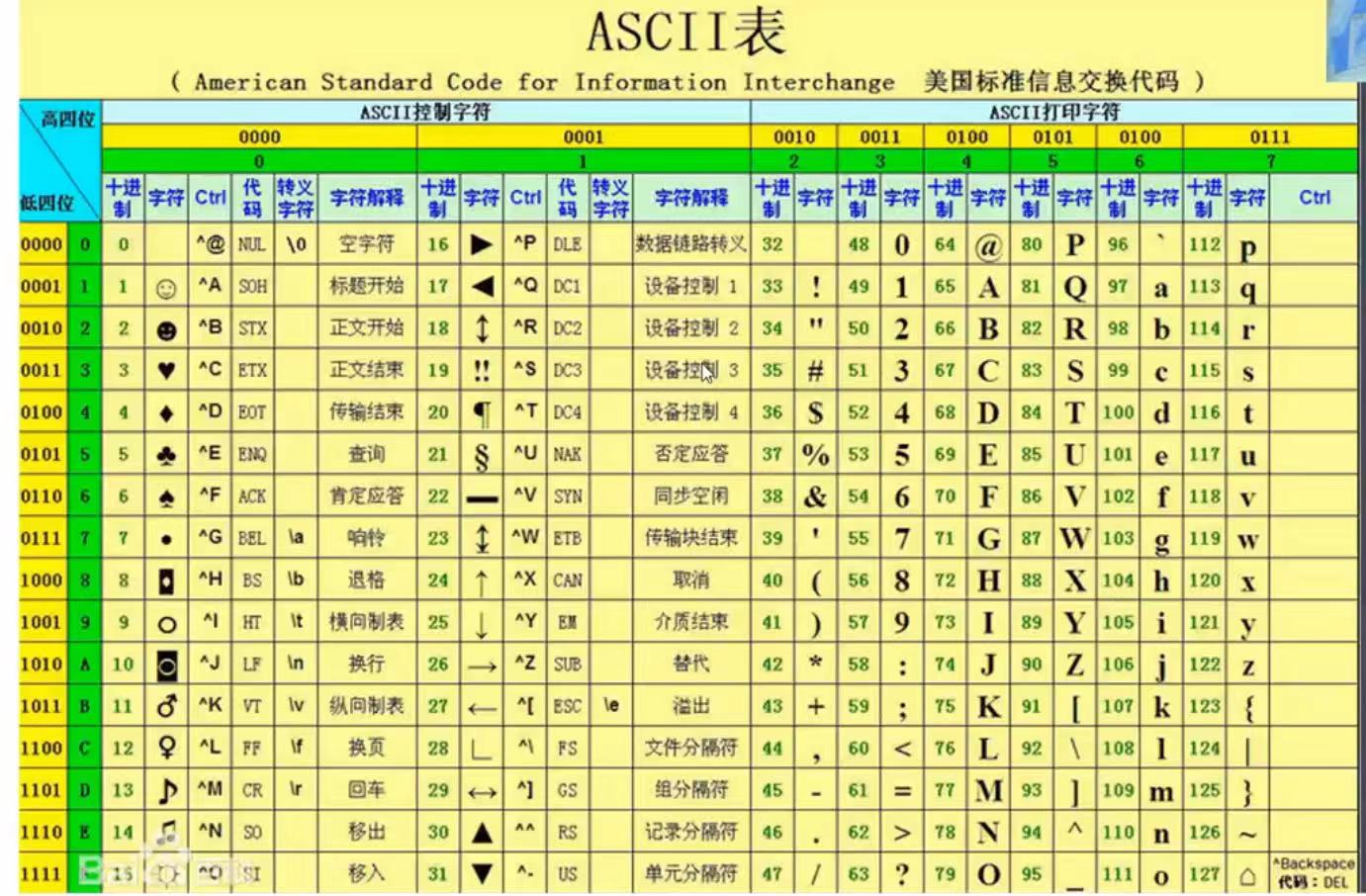Click the "^[" Ctrl cell
The height and width of the screenshot is (896, 1366).
click(525, 705)
